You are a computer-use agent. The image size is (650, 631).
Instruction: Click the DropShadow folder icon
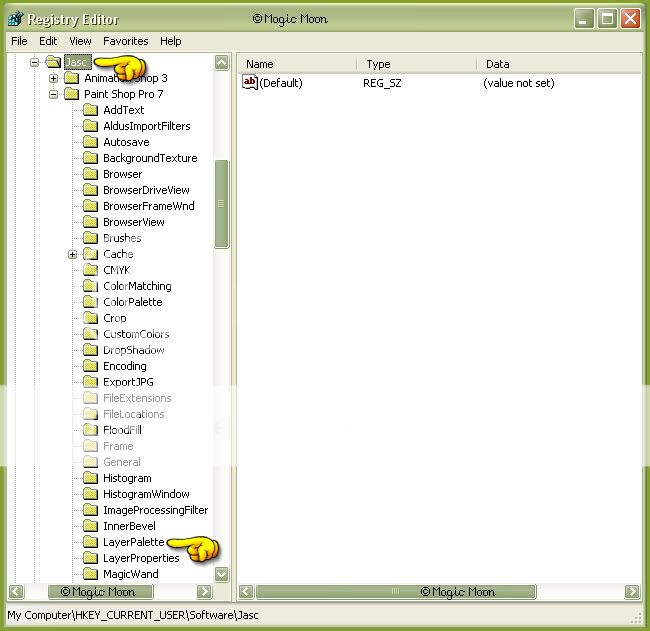(x=90, y=350)
